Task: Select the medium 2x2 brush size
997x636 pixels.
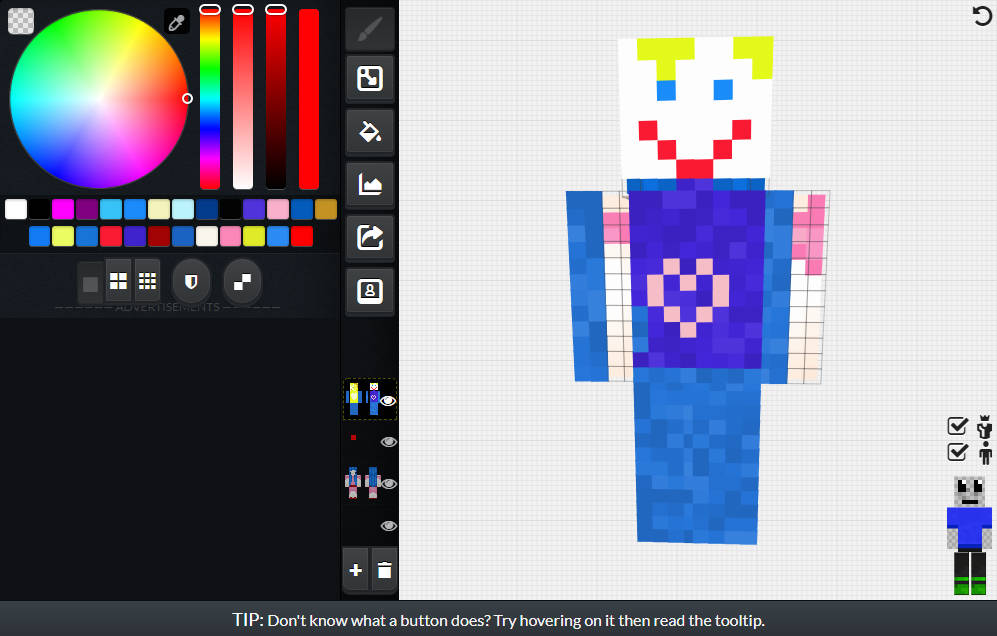Action: click(118, 281)
